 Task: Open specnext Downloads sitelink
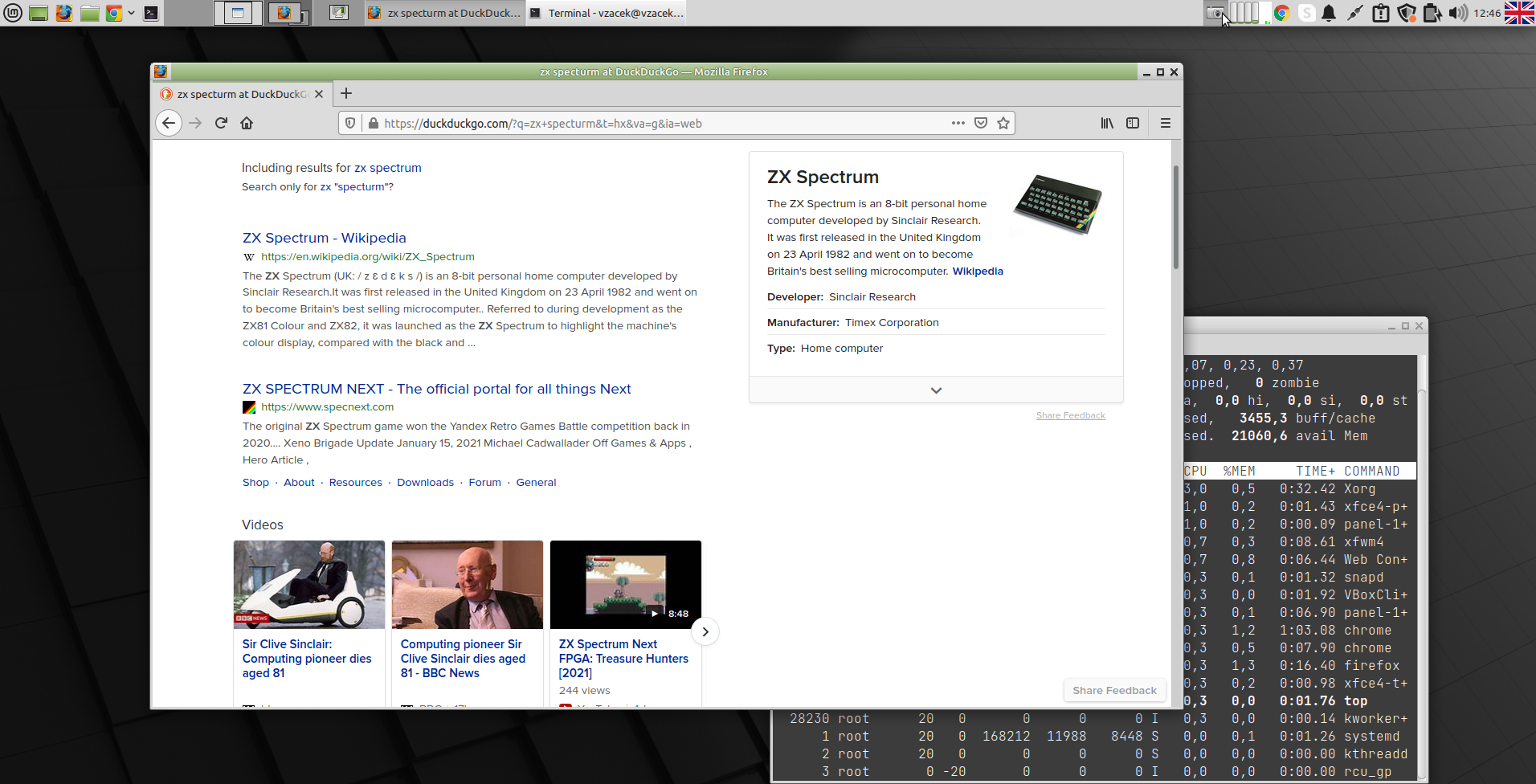[425, 483]
